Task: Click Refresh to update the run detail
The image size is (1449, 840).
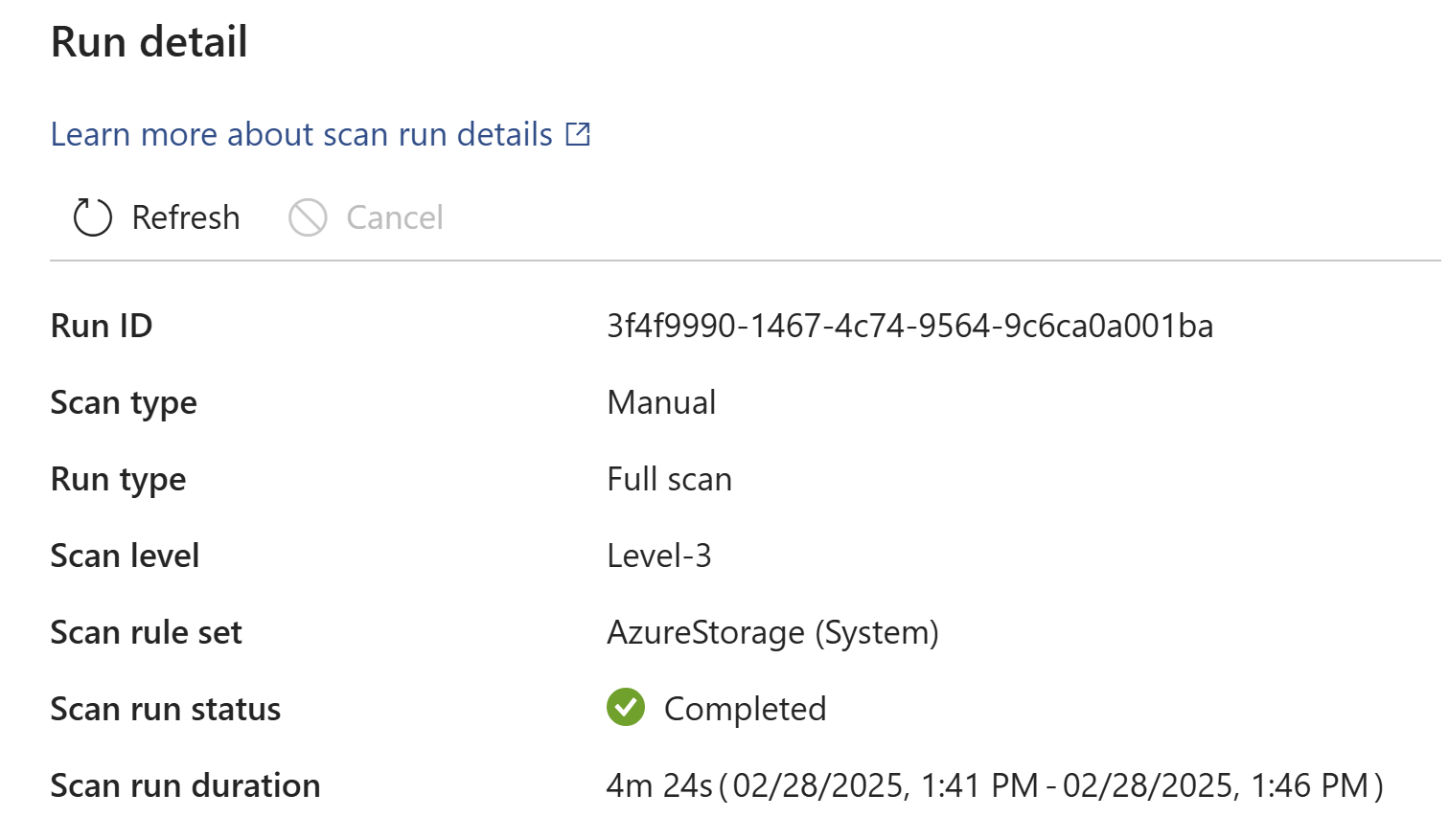Action: pyautogui.click(x=153, y=217)
